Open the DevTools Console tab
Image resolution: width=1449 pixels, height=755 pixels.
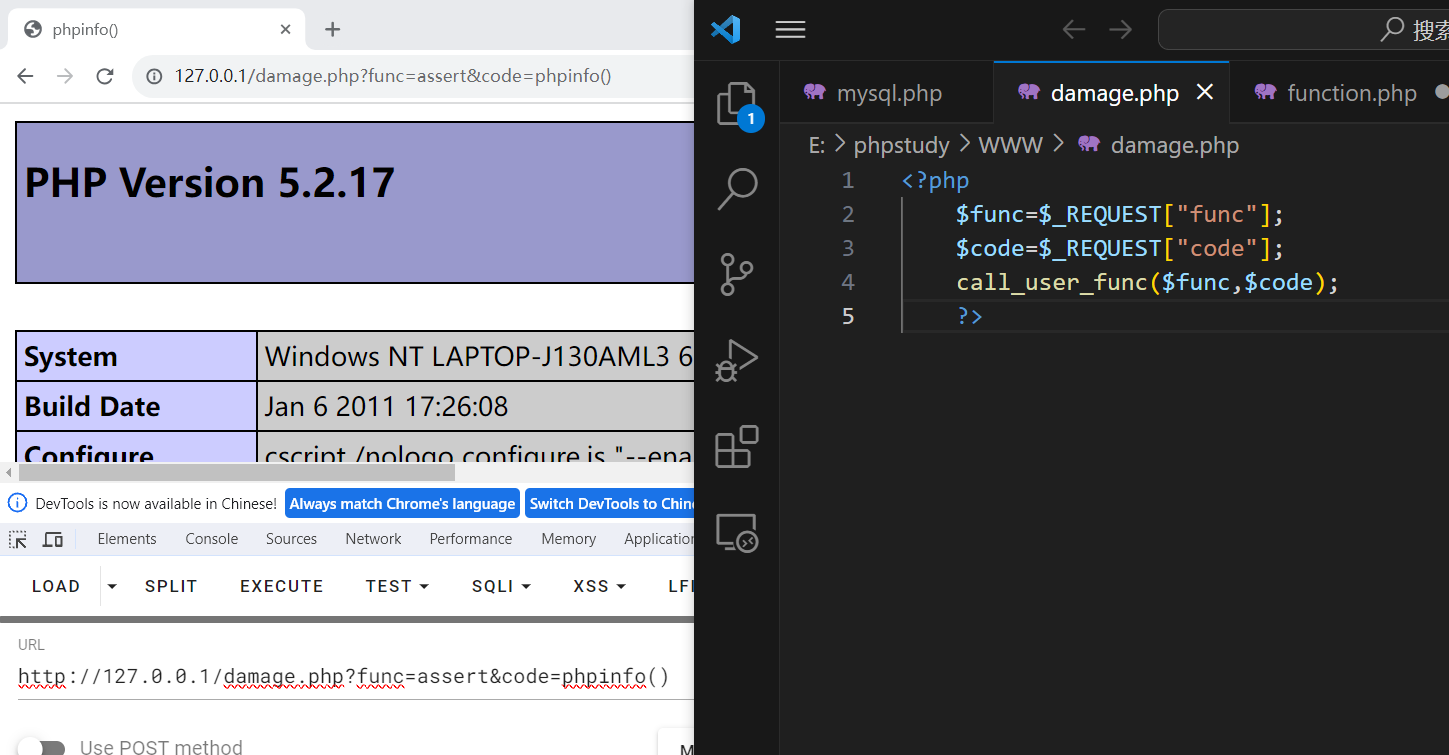coord(212,539)
